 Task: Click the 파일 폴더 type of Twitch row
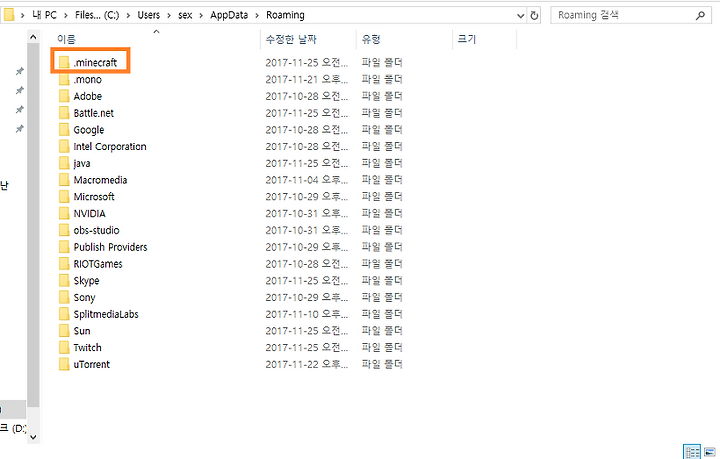point(382,347)
